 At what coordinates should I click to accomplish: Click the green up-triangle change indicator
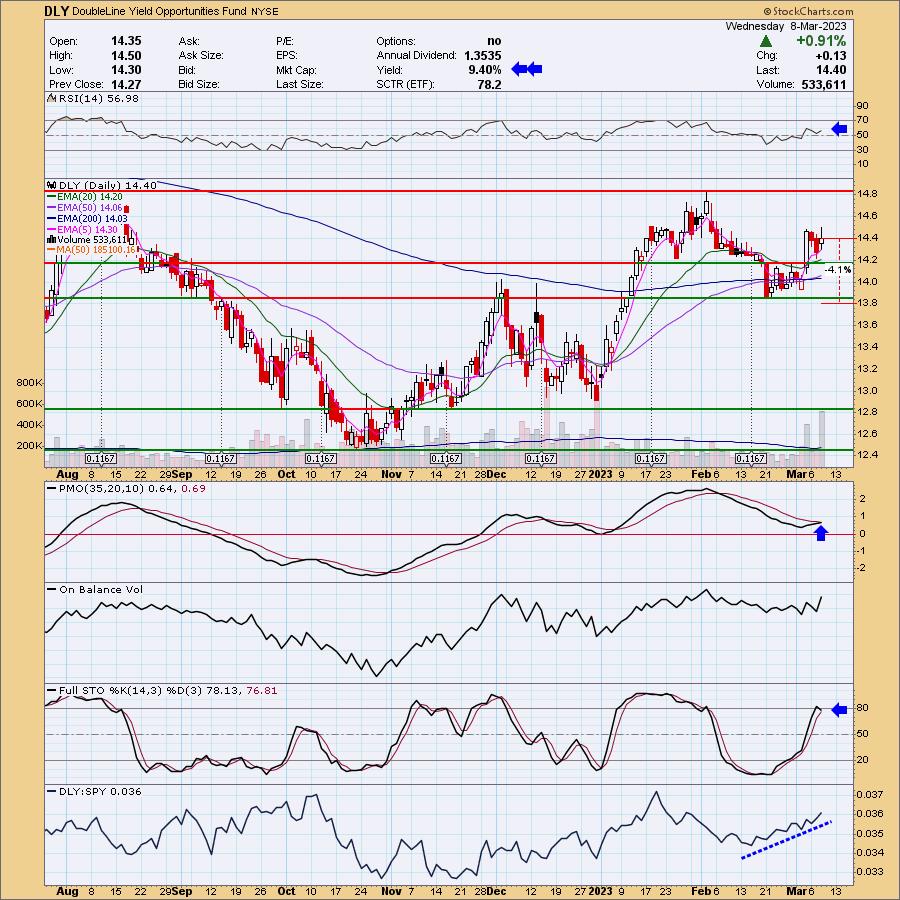[765, 41]
